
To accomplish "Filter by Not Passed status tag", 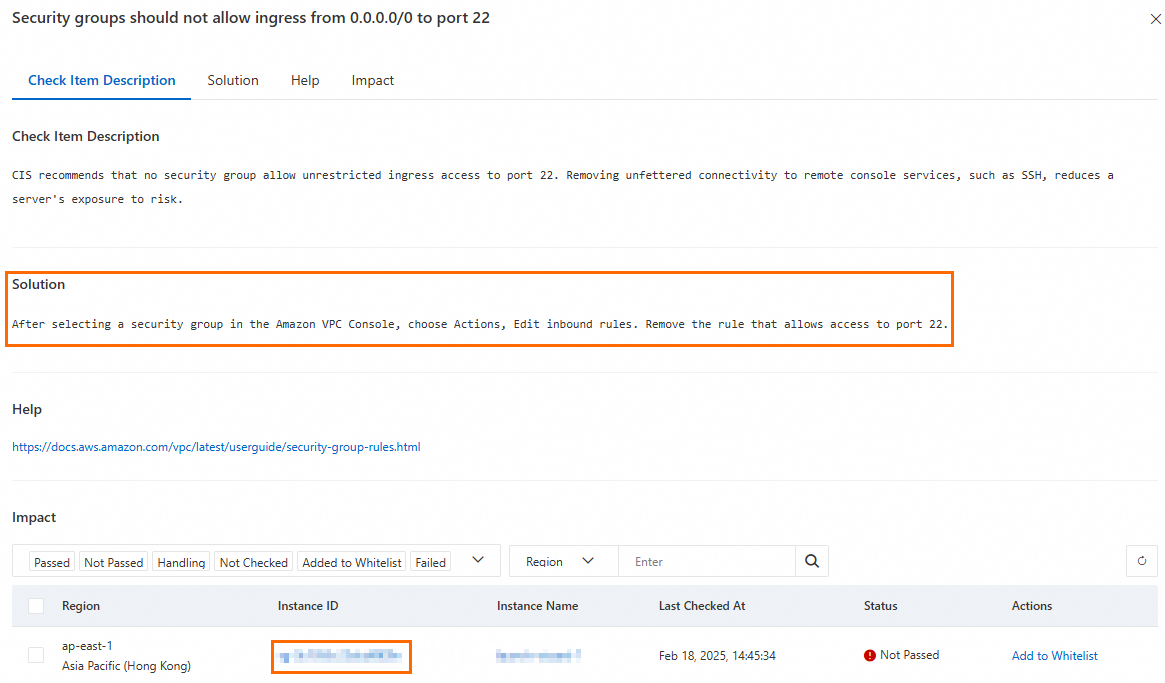I will pos(114,562).
